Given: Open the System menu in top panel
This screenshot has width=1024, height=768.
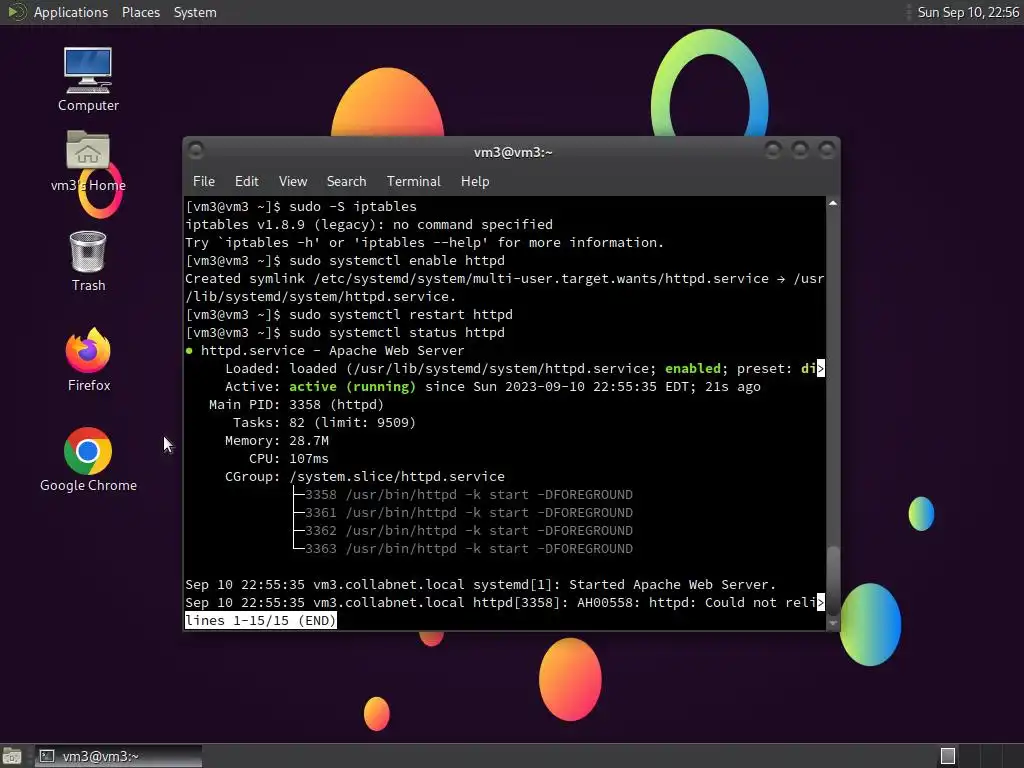Looking at the screenshot, I should tap(195, 12).
